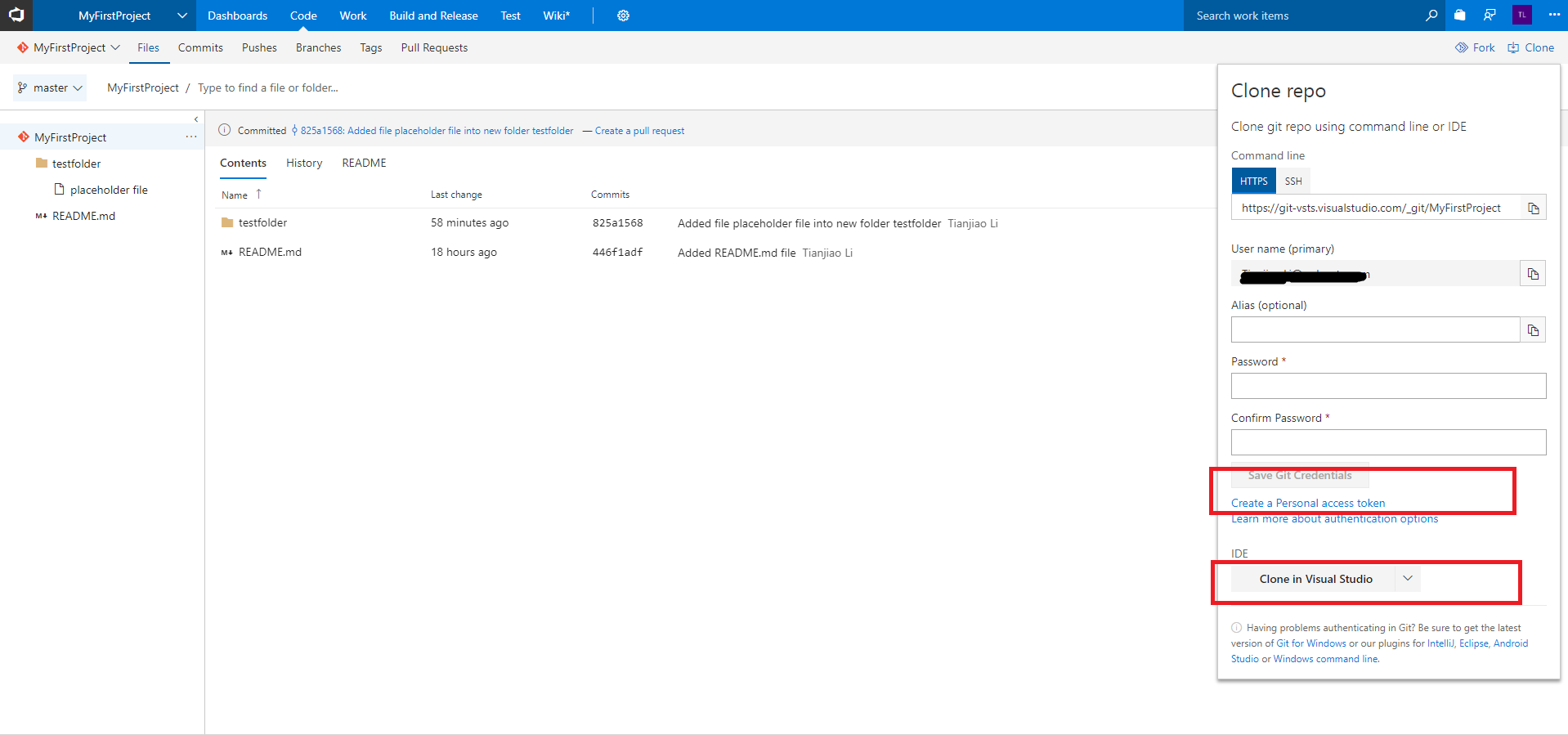Copy the primary user name

(x=1533, y=274)
